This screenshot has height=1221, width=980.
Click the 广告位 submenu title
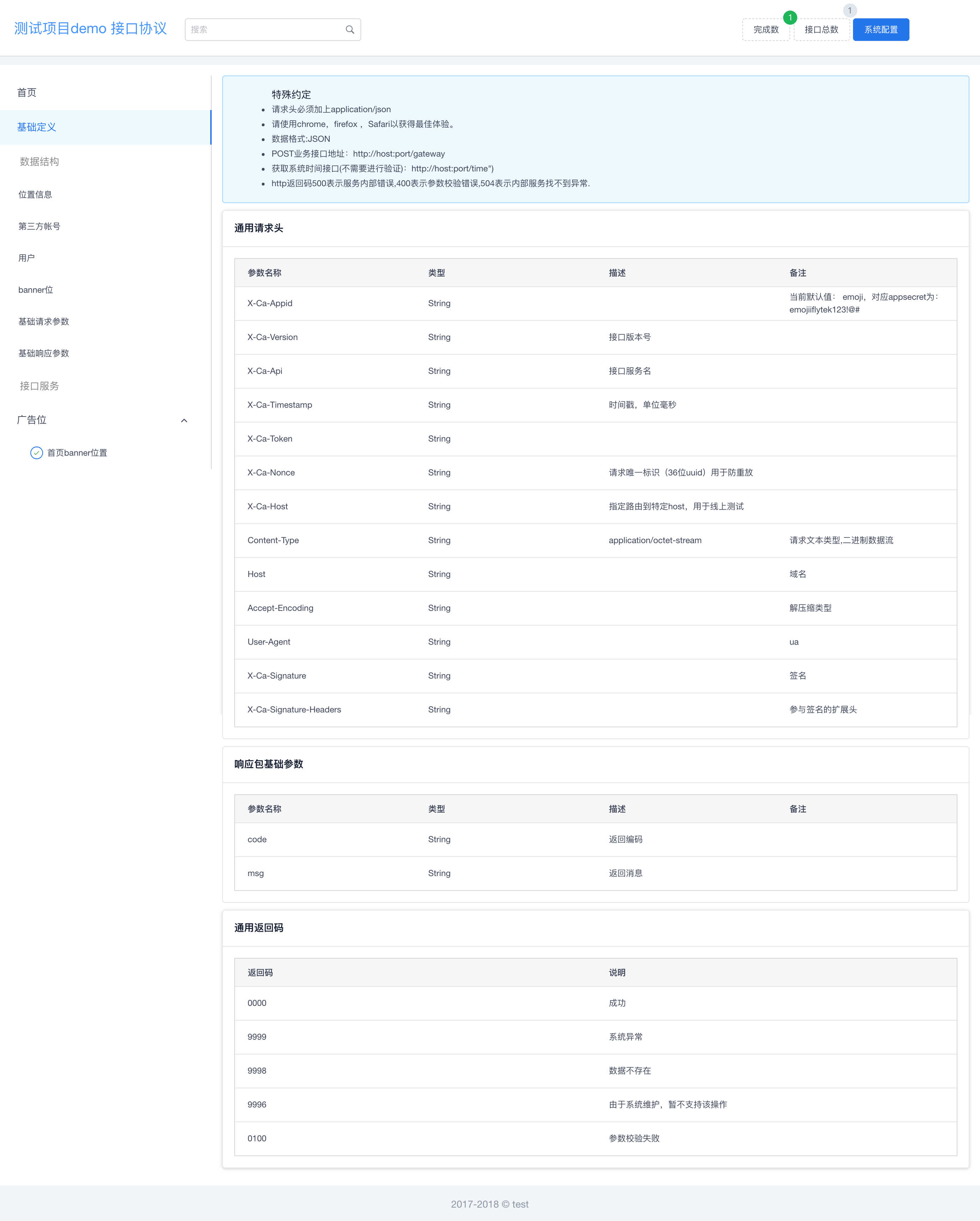[32, 420]
